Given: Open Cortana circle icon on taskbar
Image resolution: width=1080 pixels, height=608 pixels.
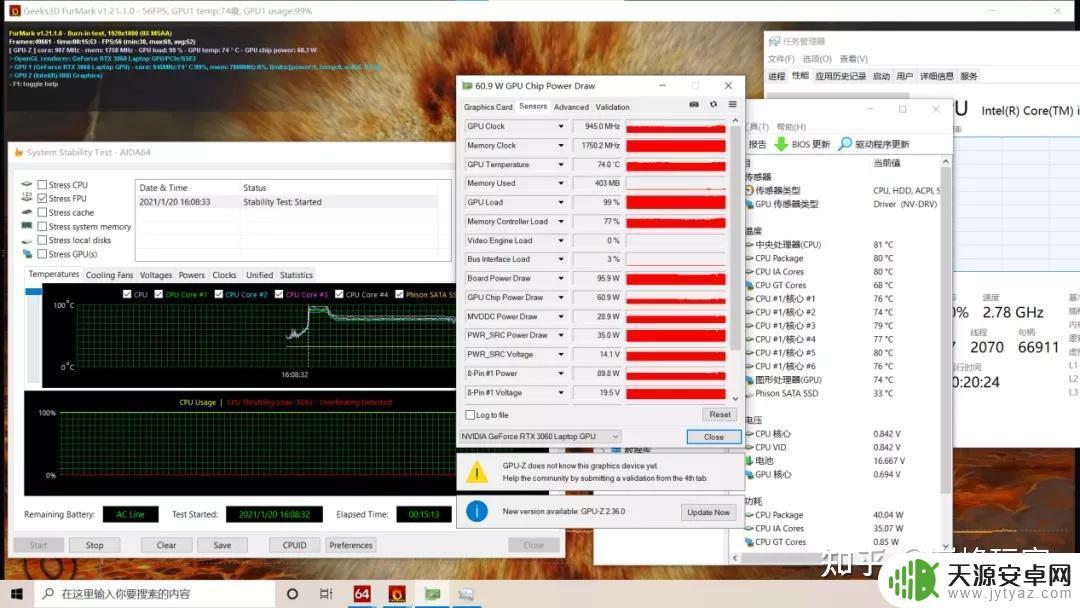Looking at the screenshot, I should click(292, 594).
